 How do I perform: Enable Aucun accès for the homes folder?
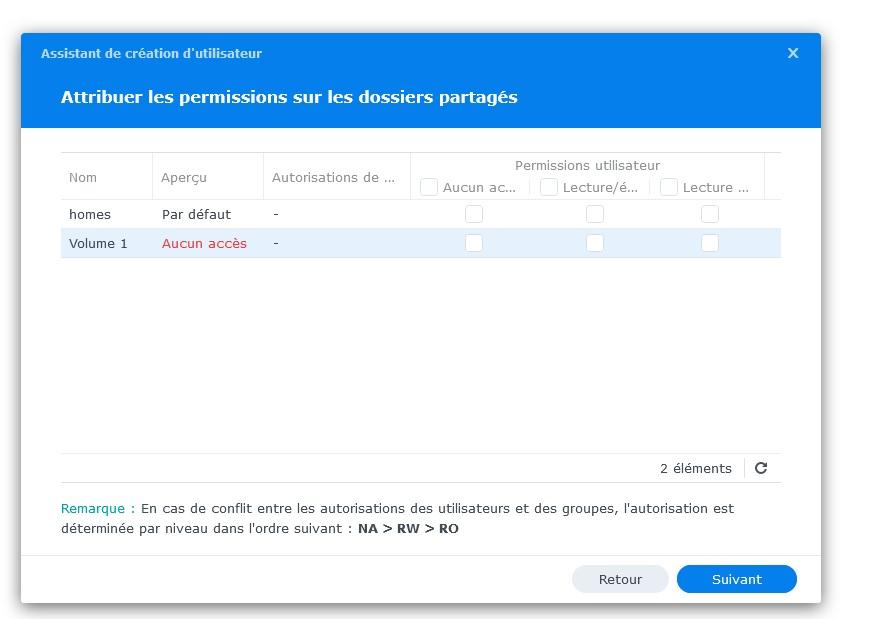coord(474,214)
